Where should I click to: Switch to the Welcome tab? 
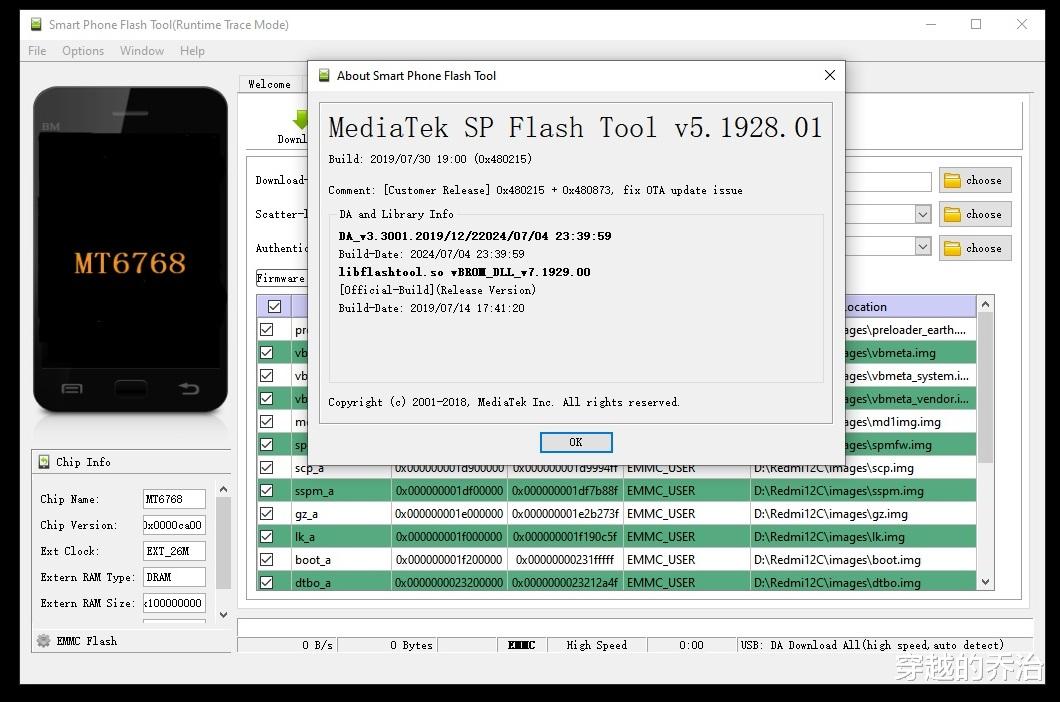[x=269, y=84]
